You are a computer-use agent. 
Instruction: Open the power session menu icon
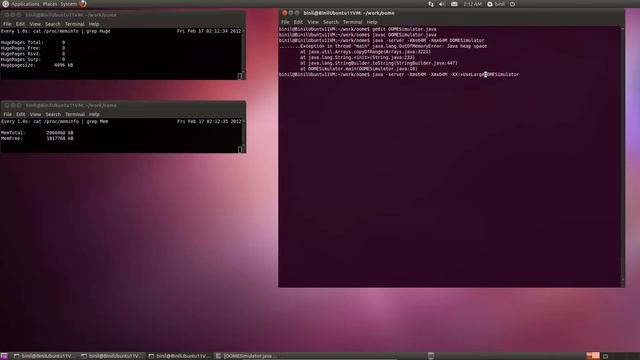click(513, 4)
